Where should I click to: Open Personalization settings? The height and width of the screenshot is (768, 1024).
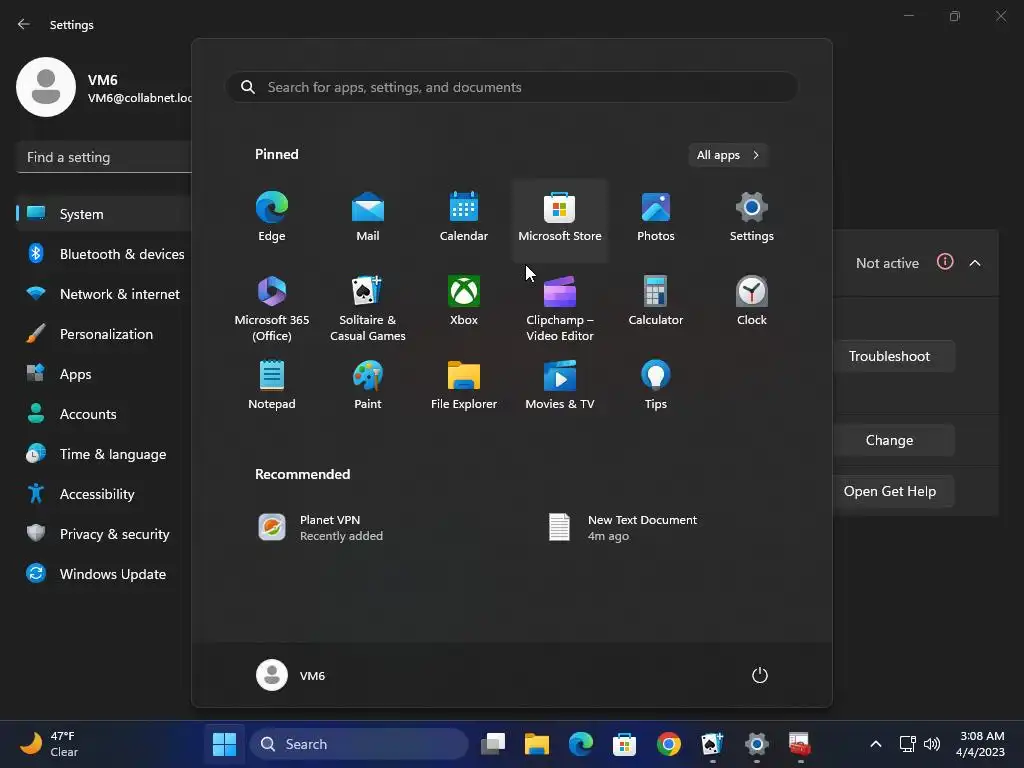click(104, 334)
